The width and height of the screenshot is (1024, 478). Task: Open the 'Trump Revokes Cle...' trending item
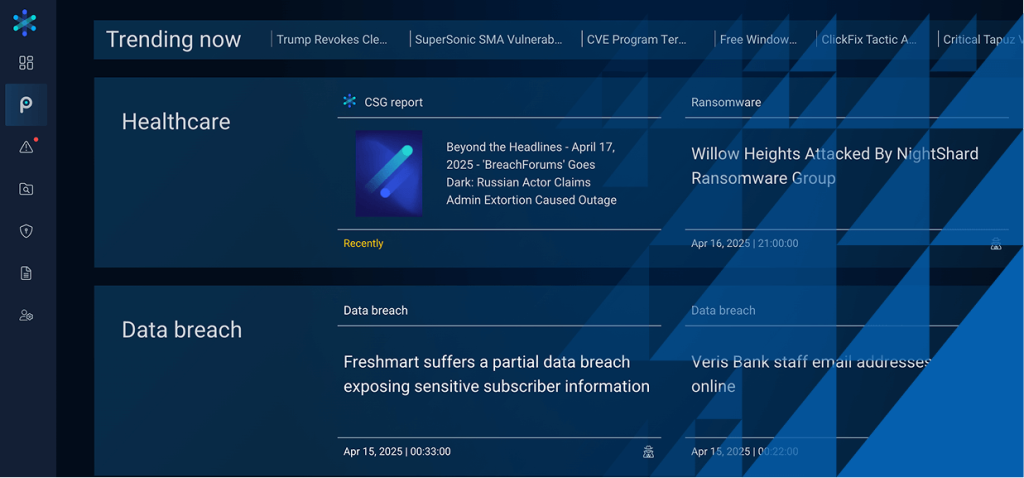(332, 40)
